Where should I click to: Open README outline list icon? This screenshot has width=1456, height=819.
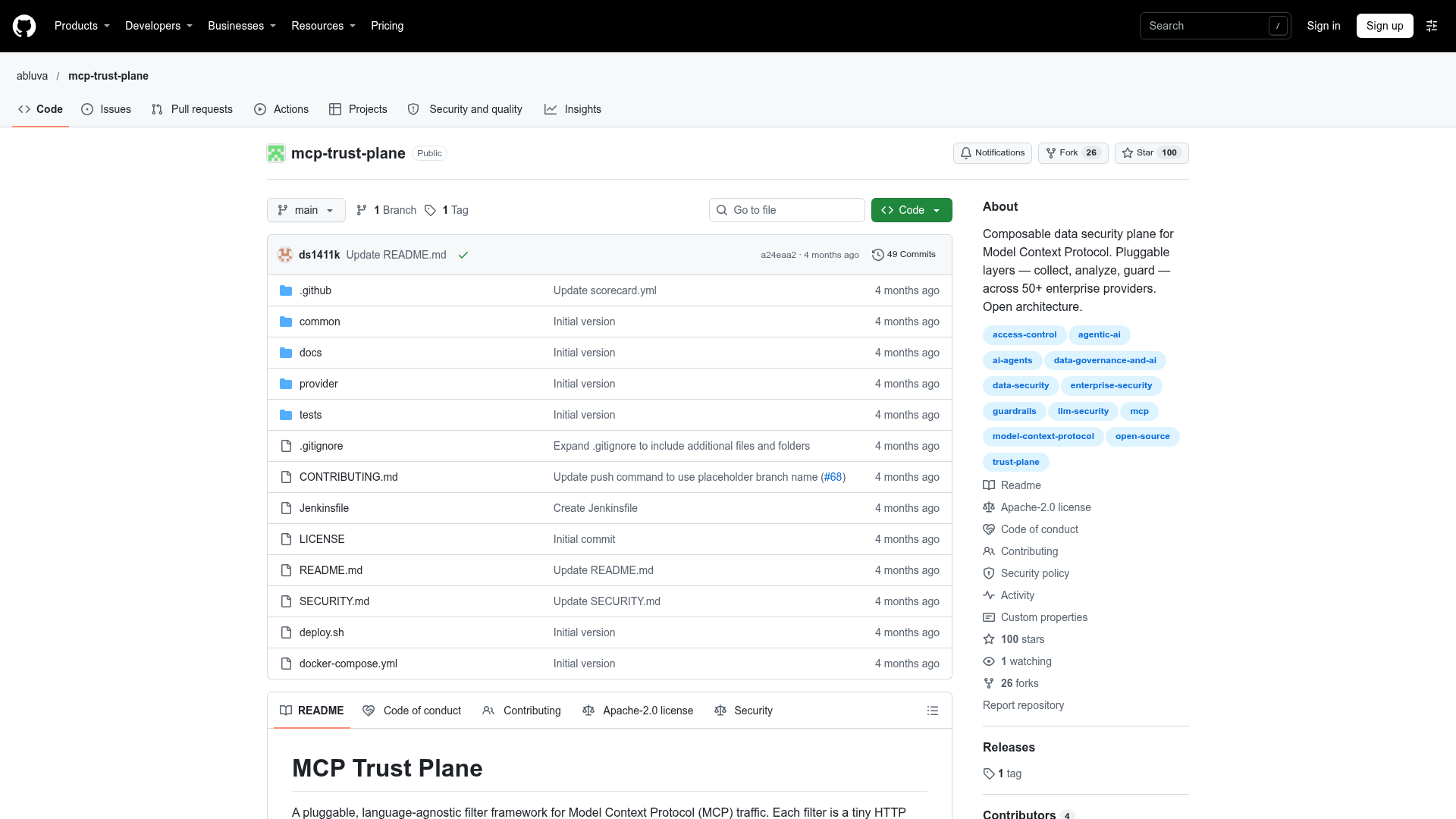(x=933, y=711)
